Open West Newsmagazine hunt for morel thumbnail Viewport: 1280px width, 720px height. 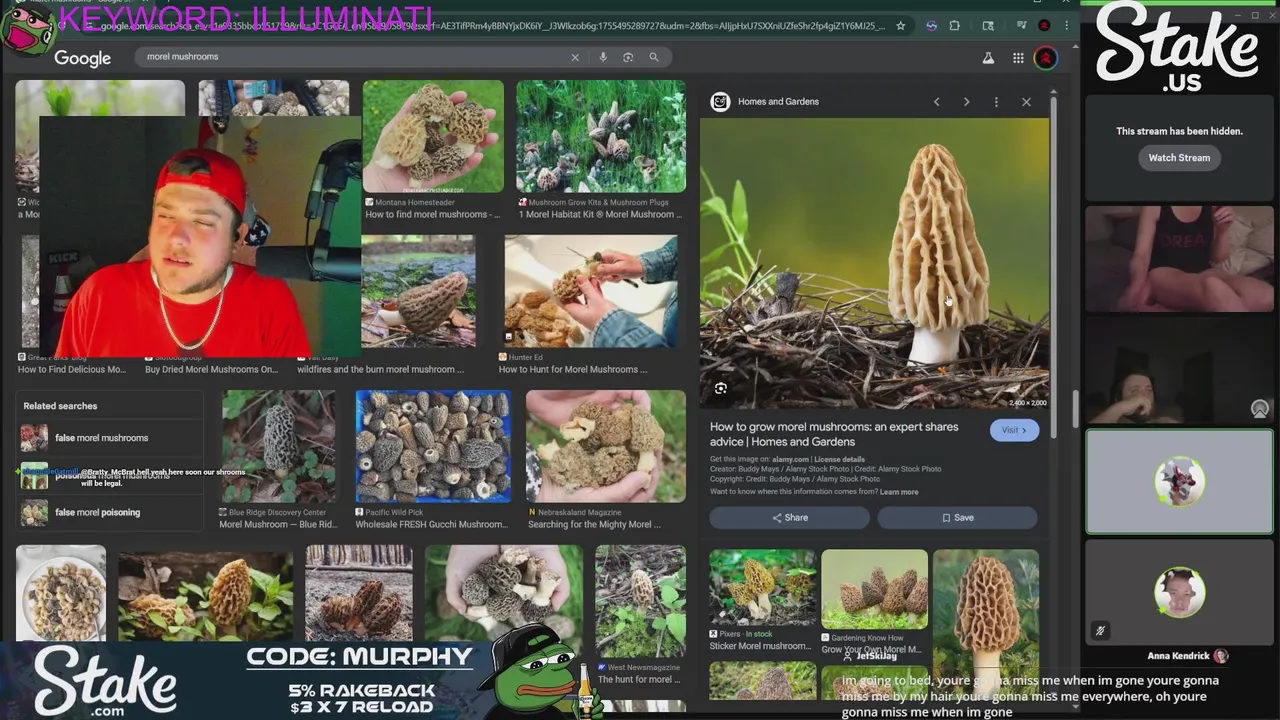pos(641,600)
